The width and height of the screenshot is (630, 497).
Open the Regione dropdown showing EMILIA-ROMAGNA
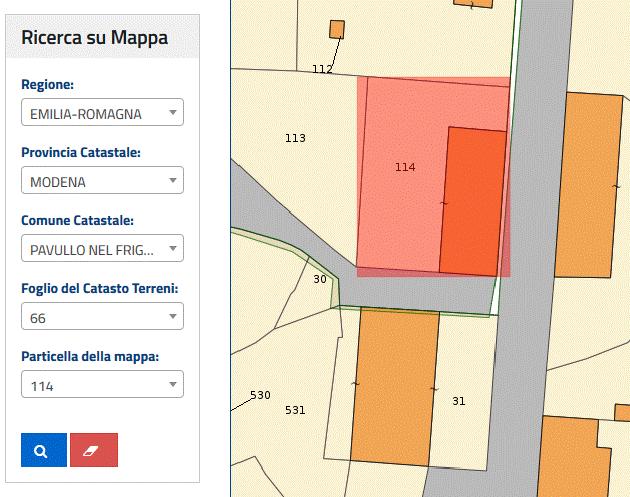point(101,113)
